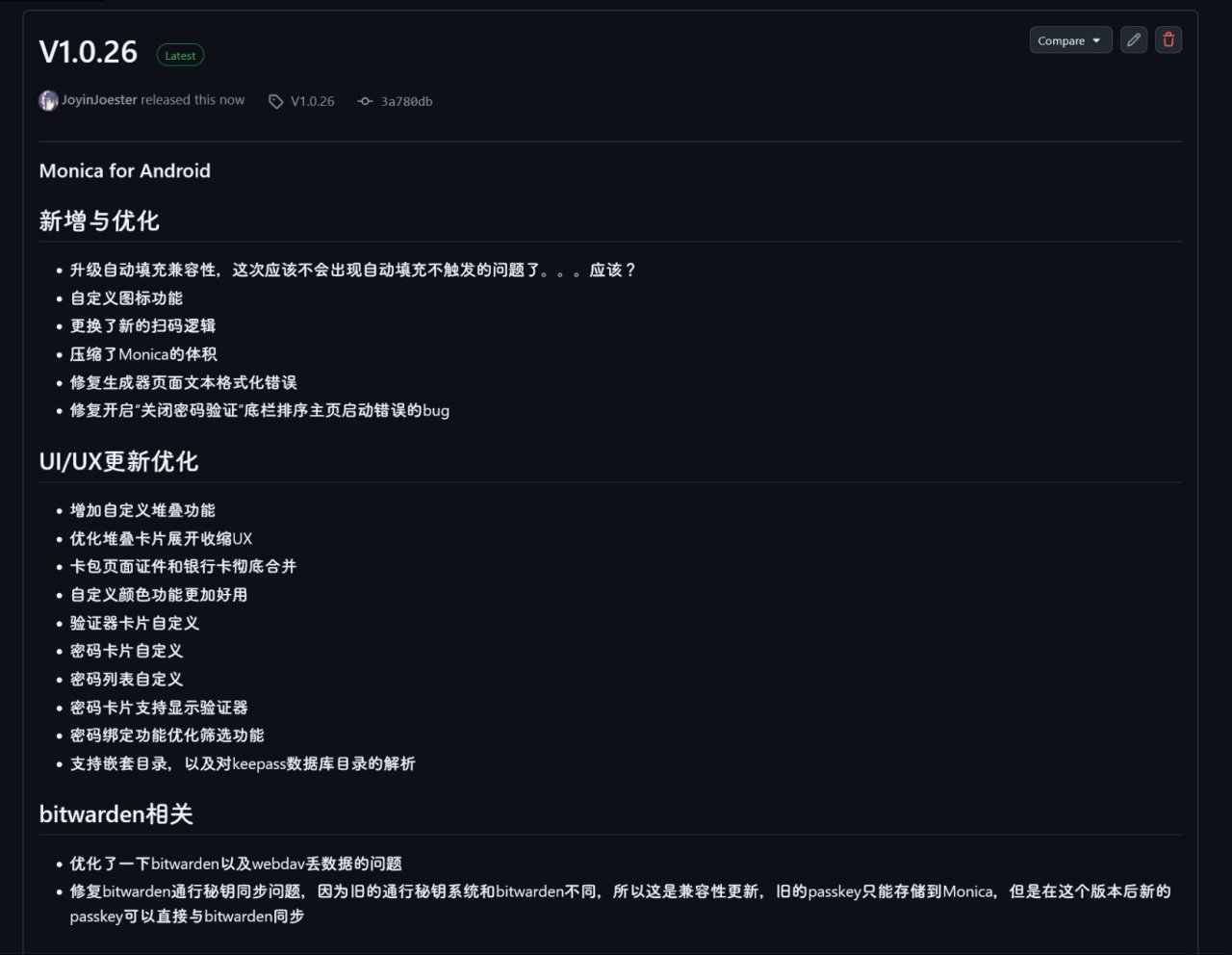Click the pencil edit release icon
This screenshot has width=1232, height=955.
tap(1134, 40)
